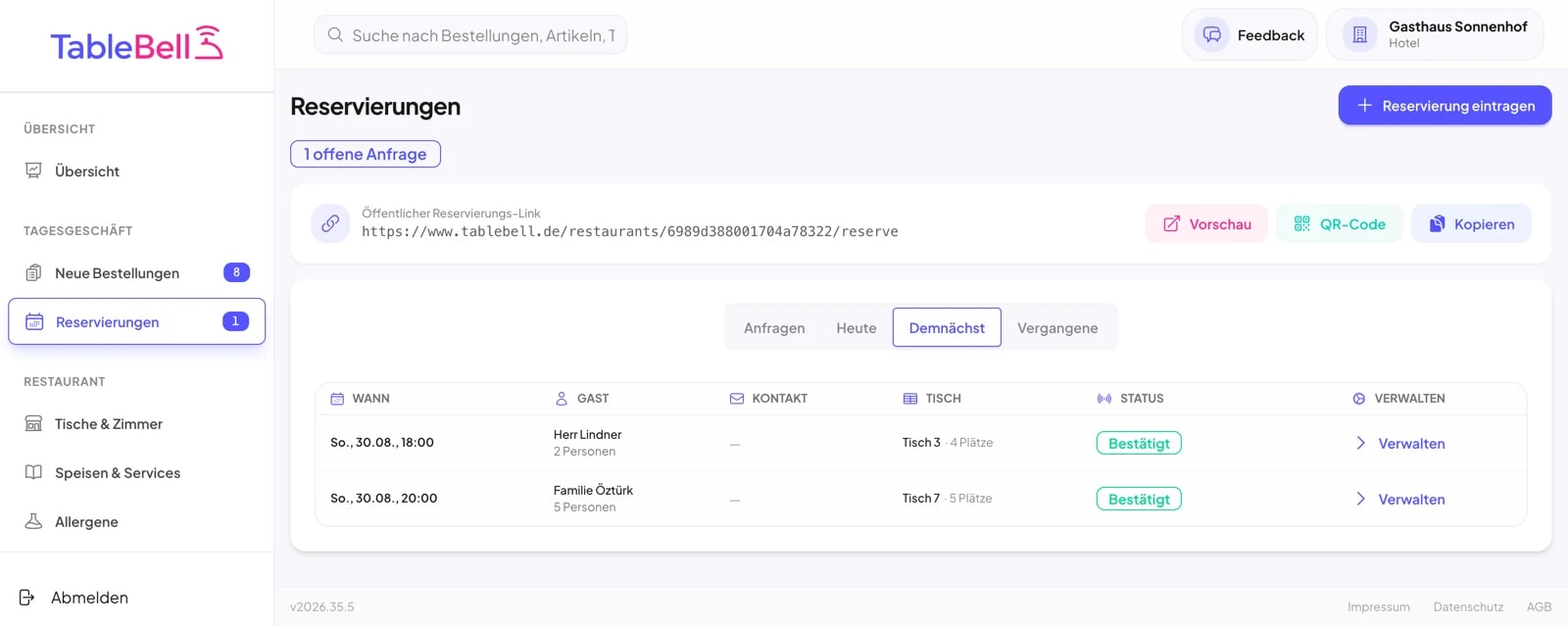The width and height of the screenshot is (1568, 627).
Task: Click the Feedback speech bubble icon
Action: click(x=1212, y=35)
